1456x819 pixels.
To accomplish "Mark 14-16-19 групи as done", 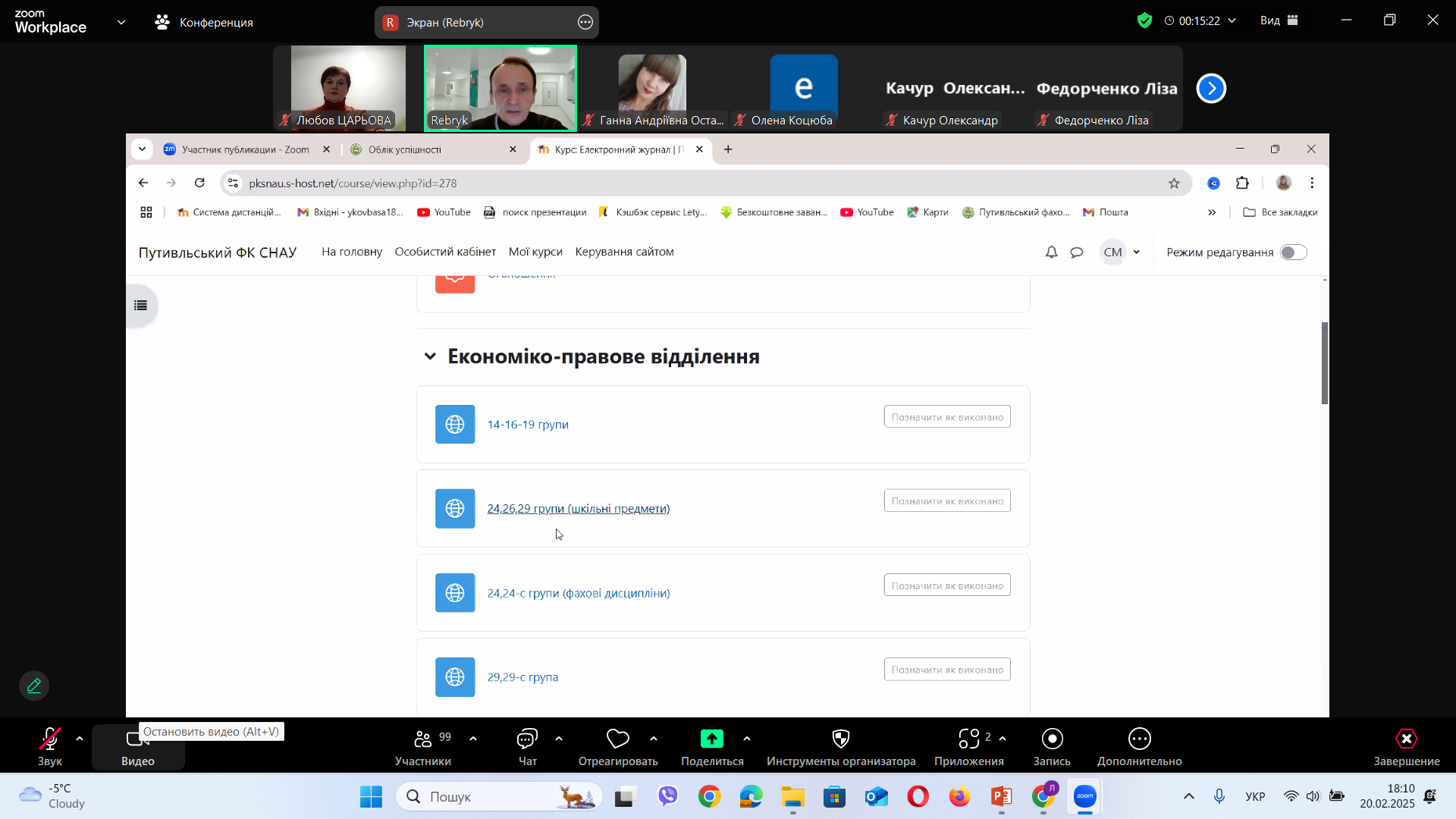I will pos(946,417).
